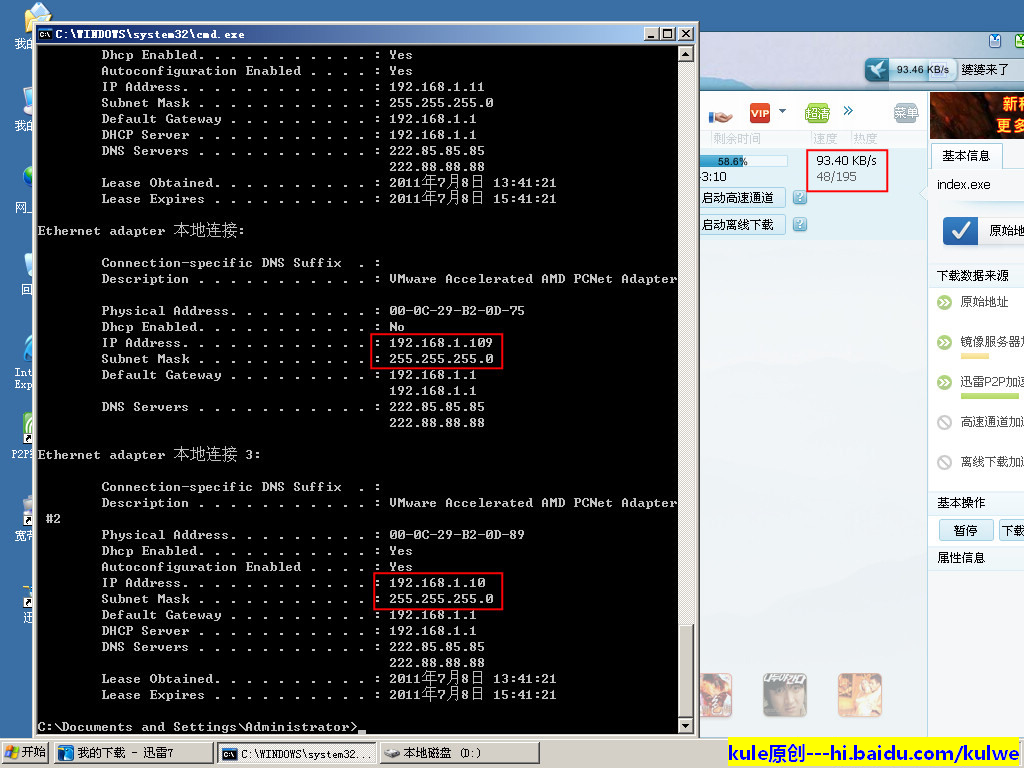Click the 速度 column header
Screen dimensions: 1024x768
pyautogui.click(x=825, y=139)
